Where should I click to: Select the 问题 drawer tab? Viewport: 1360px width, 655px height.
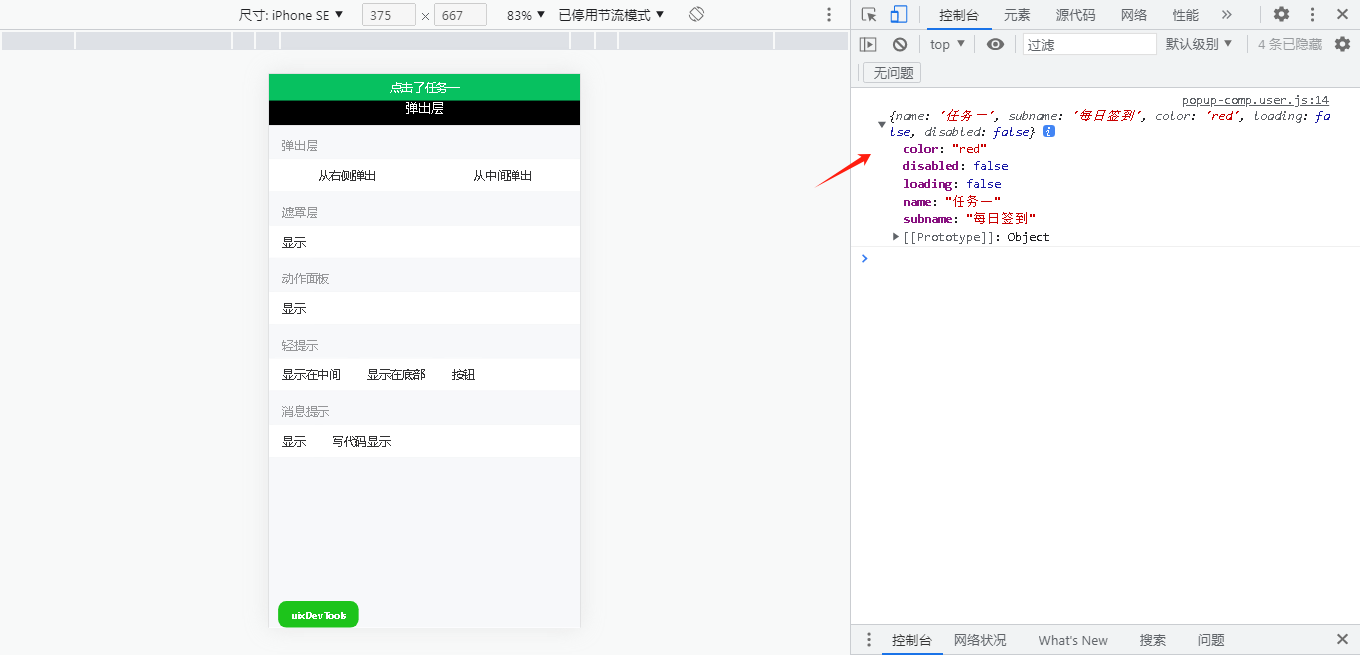(x=1211, y=640)
